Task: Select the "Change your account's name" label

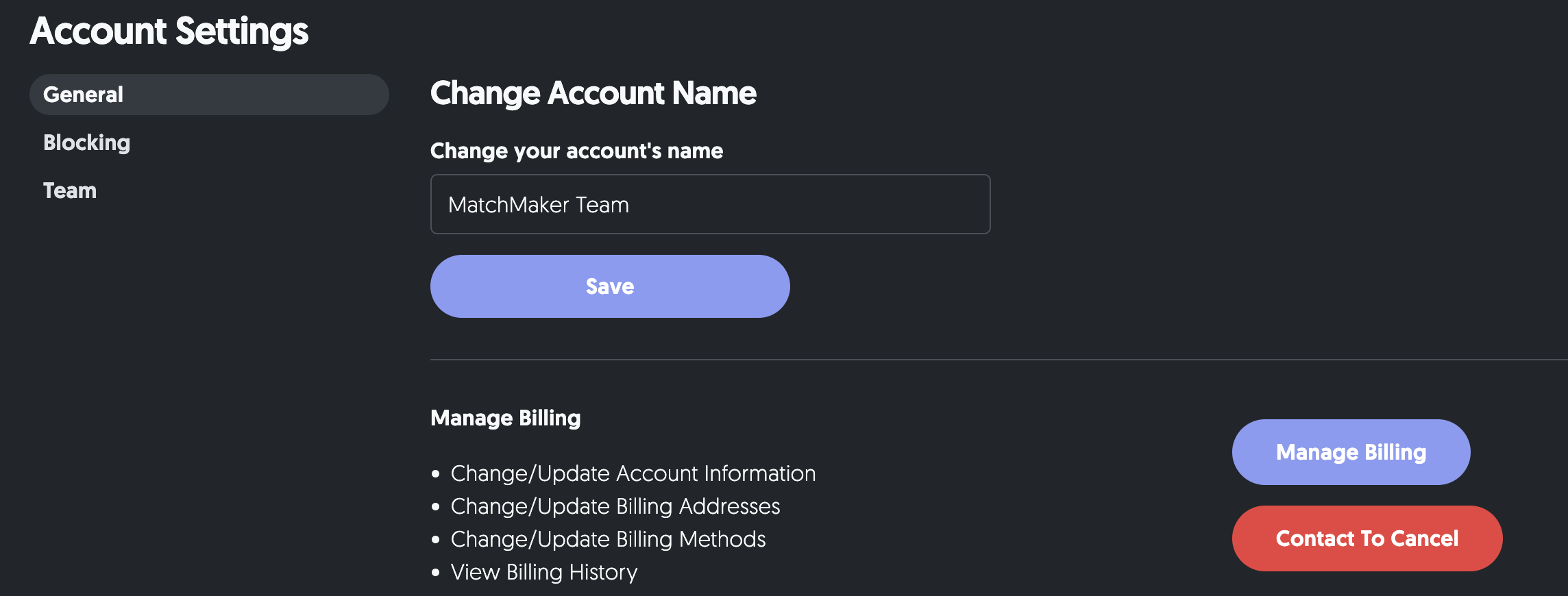Action: (x=576, y=151)
